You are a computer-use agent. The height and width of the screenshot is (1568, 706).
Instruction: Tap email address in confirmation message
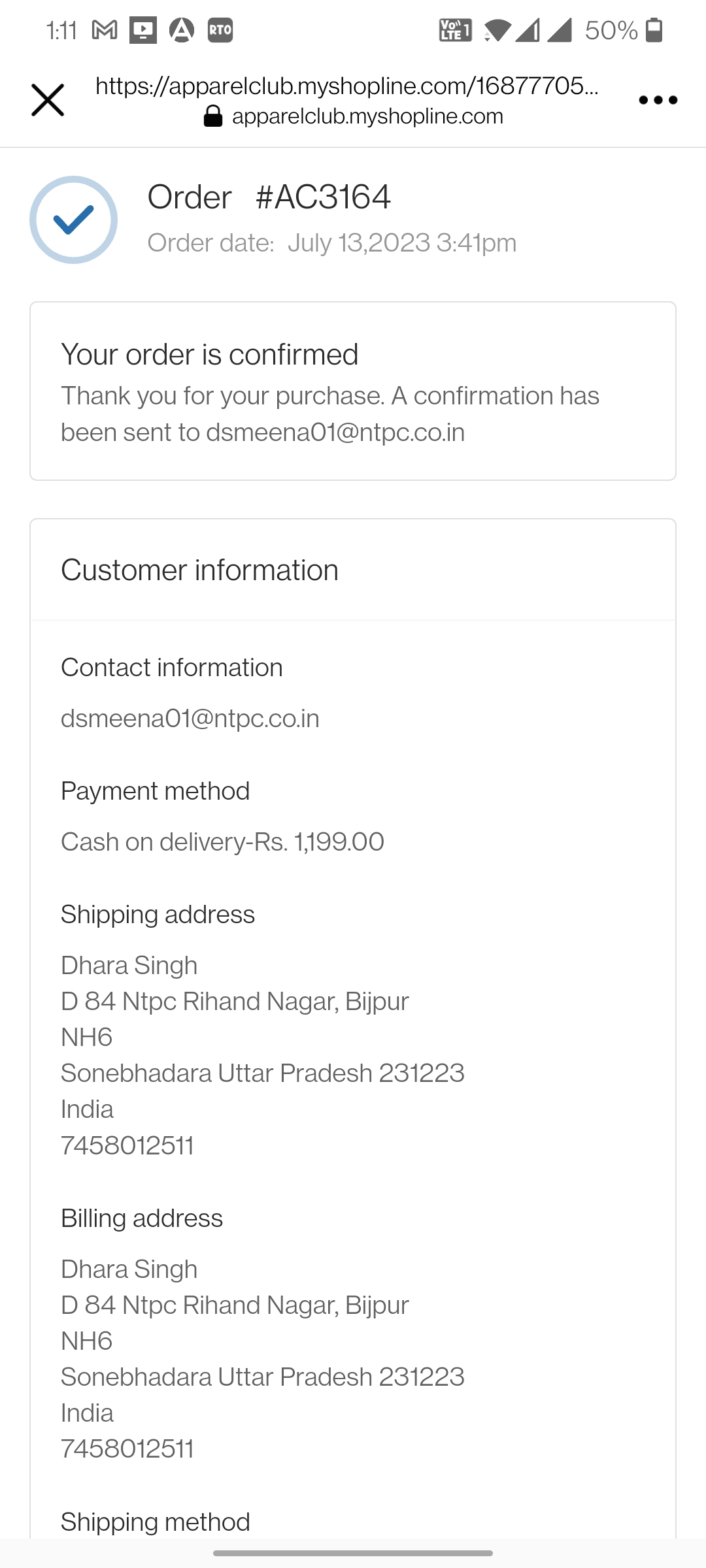335,433
